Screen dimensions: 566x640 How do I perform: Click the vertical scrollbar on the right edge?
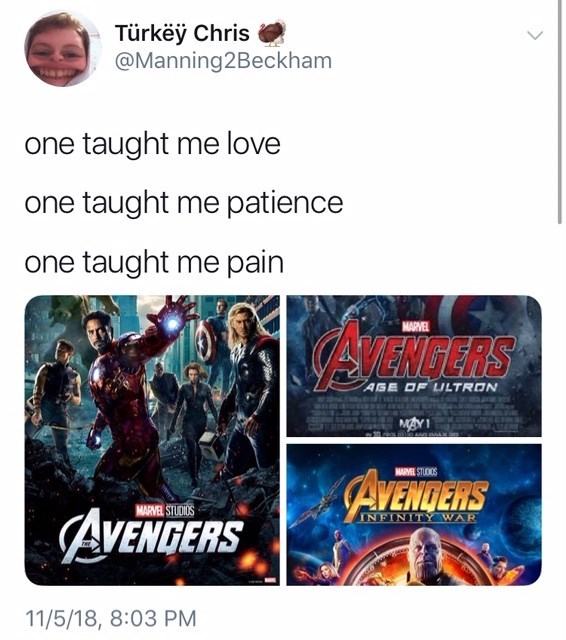559,112
